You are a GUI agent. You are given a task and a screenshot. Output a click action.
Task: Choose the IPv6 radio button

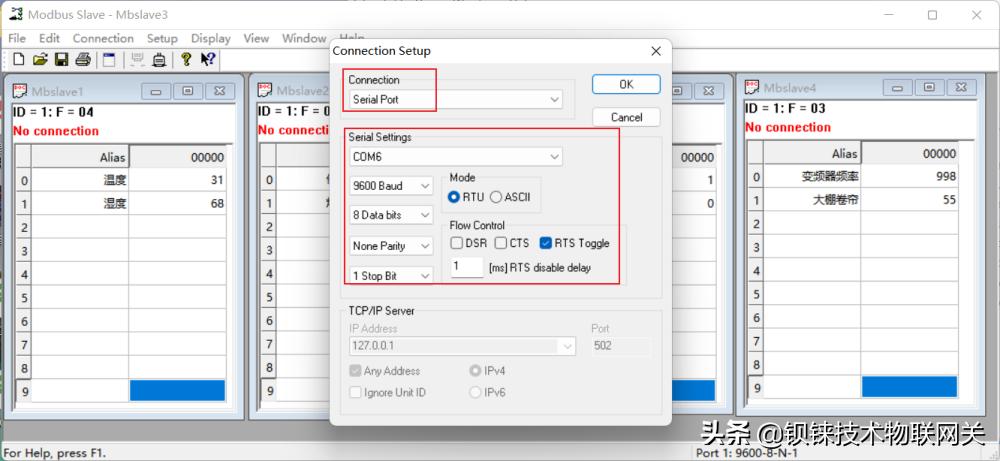(474, 392)
